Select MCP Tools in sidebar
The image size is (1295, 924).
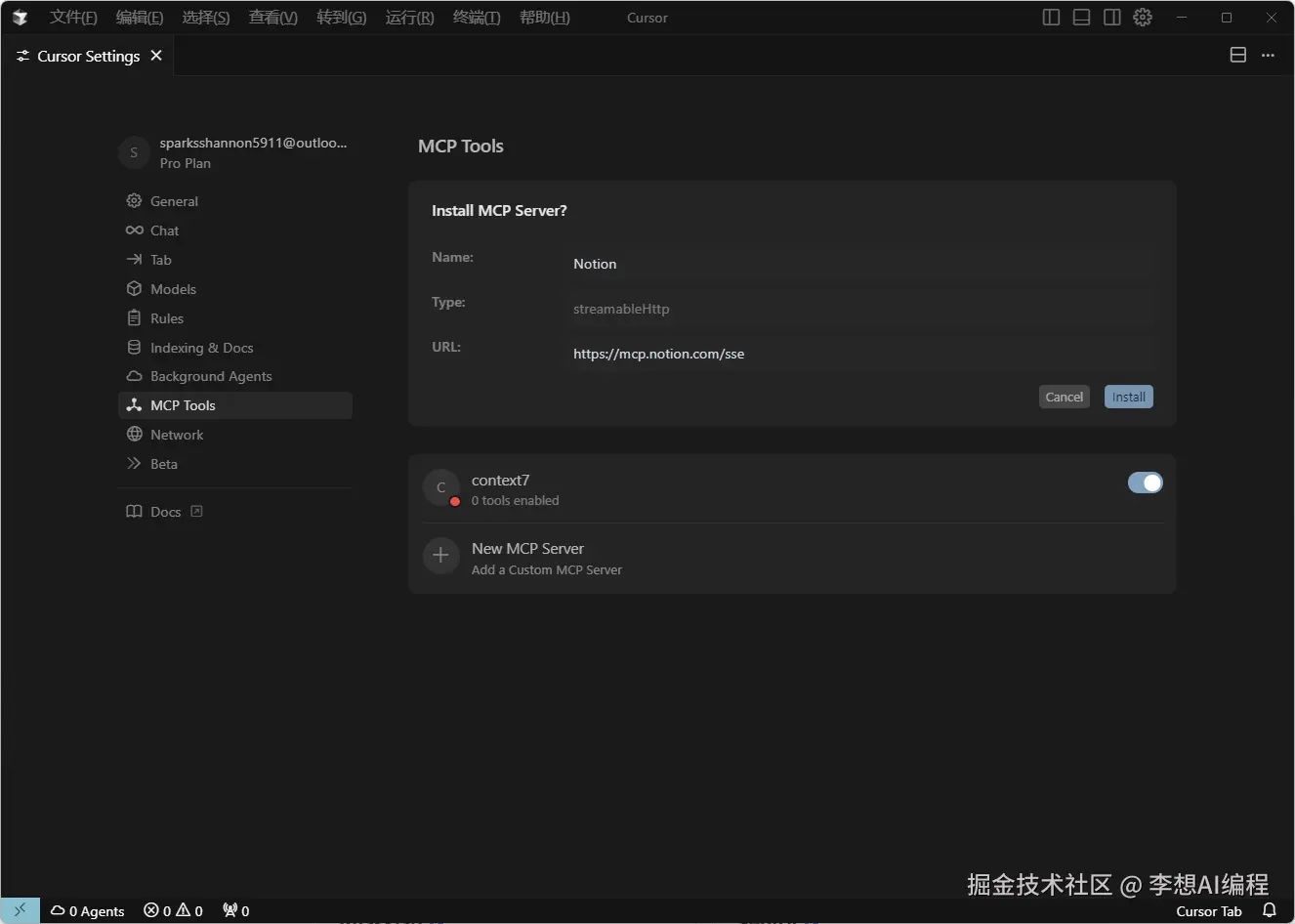click(x=234, y=405)
